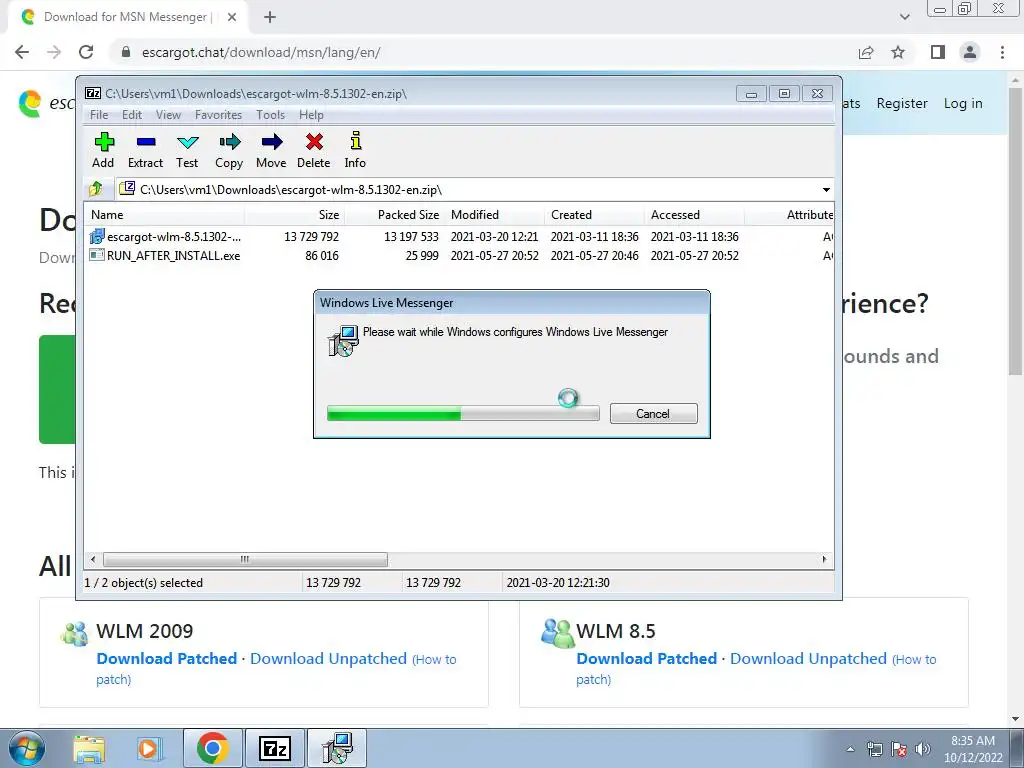Screen dimensions: 1024x768
Task: Click the Info toolbar icon
Action: (355, 141)
